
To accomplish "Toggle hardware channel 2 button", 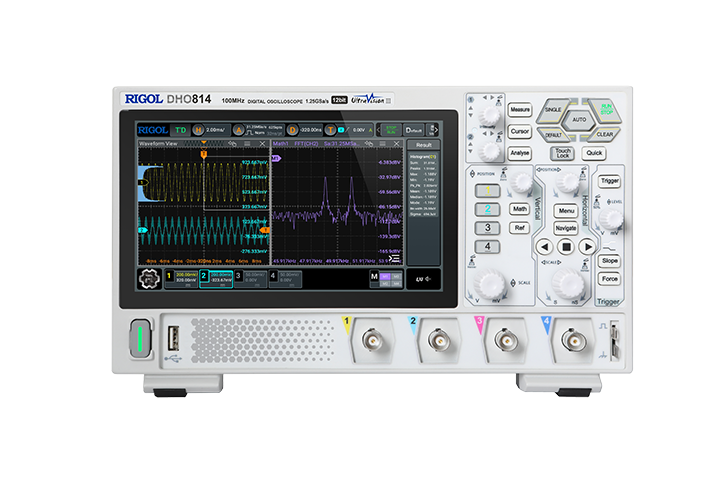I will pos(488,209).
